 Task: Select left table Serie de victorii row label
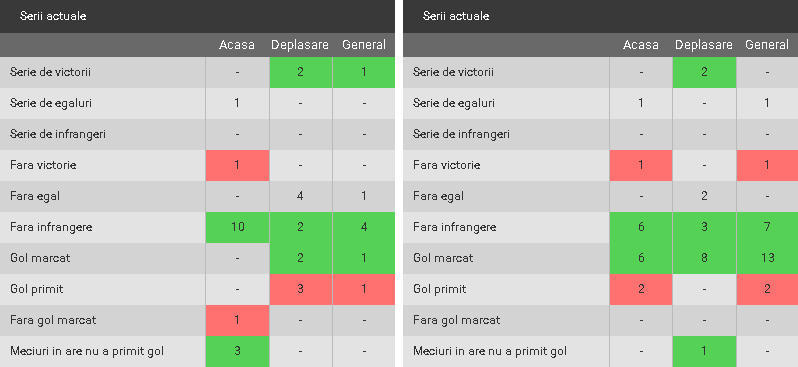(50, 72)
